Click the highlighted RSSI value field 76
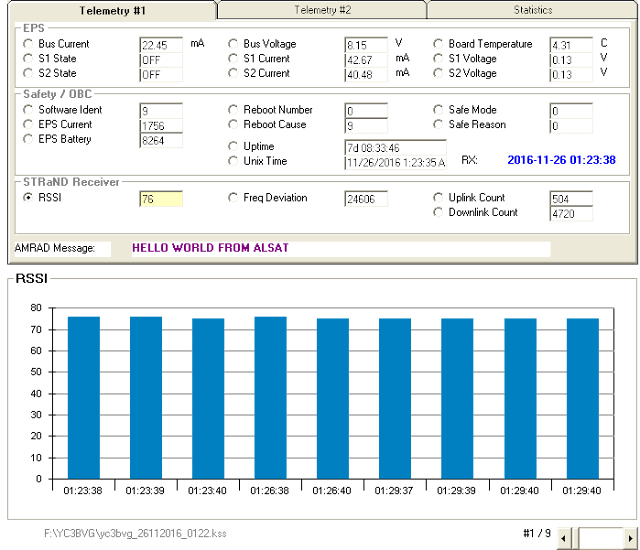This screenshot has width=640, height=550. tap(161, 199)
